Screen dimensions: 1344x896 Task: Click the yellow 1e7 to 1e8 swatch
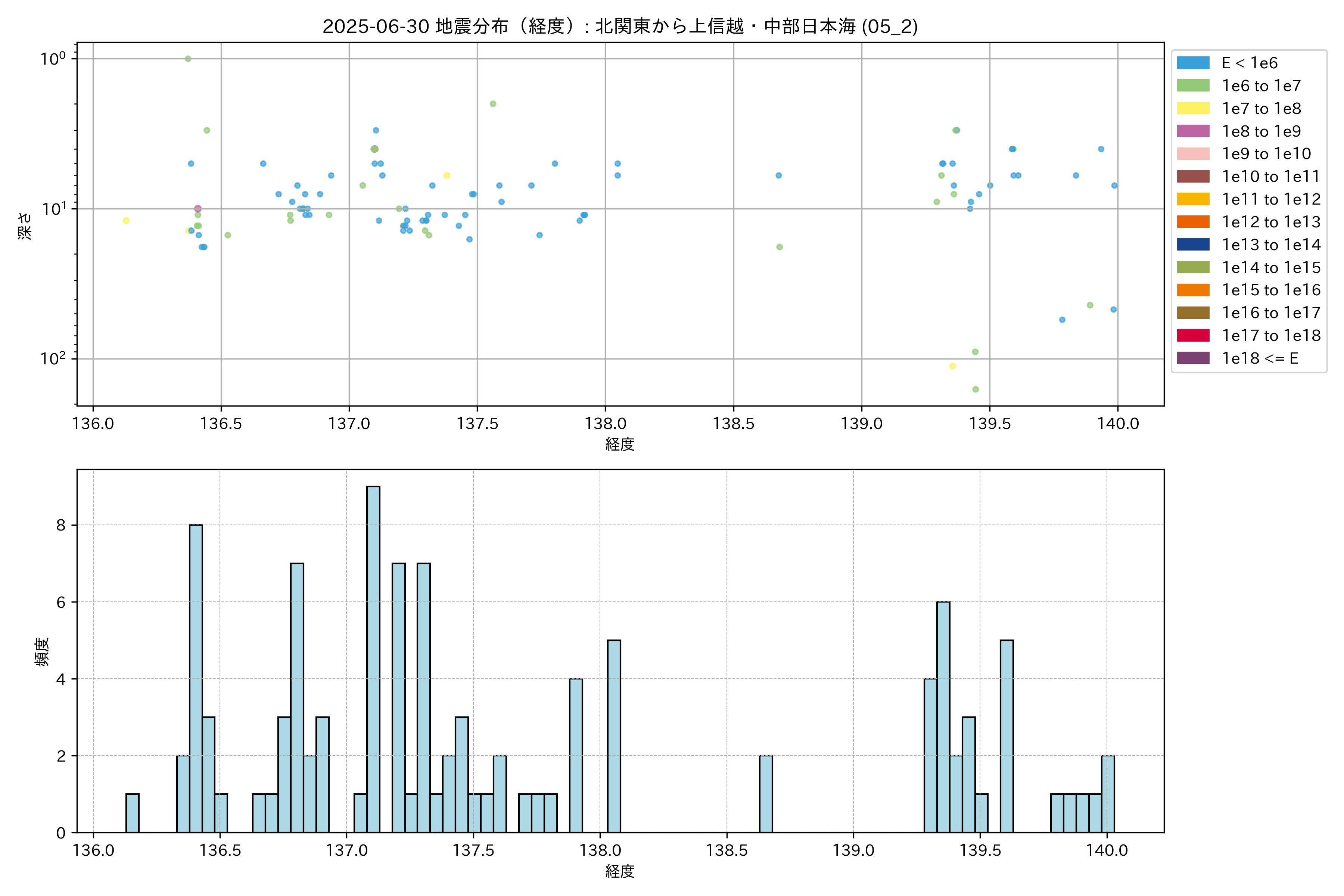click(x=1192, y=109)
